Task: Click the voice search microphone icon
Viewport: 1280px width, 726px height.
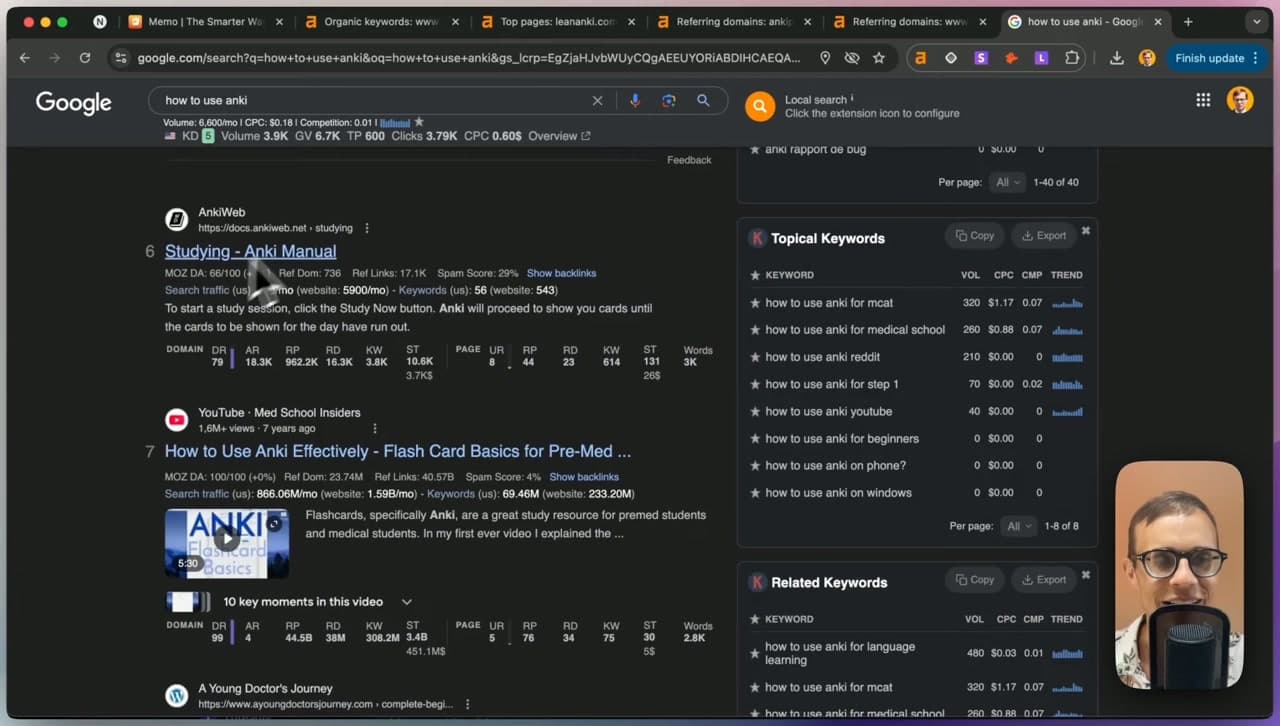Action: coord(634,100)
